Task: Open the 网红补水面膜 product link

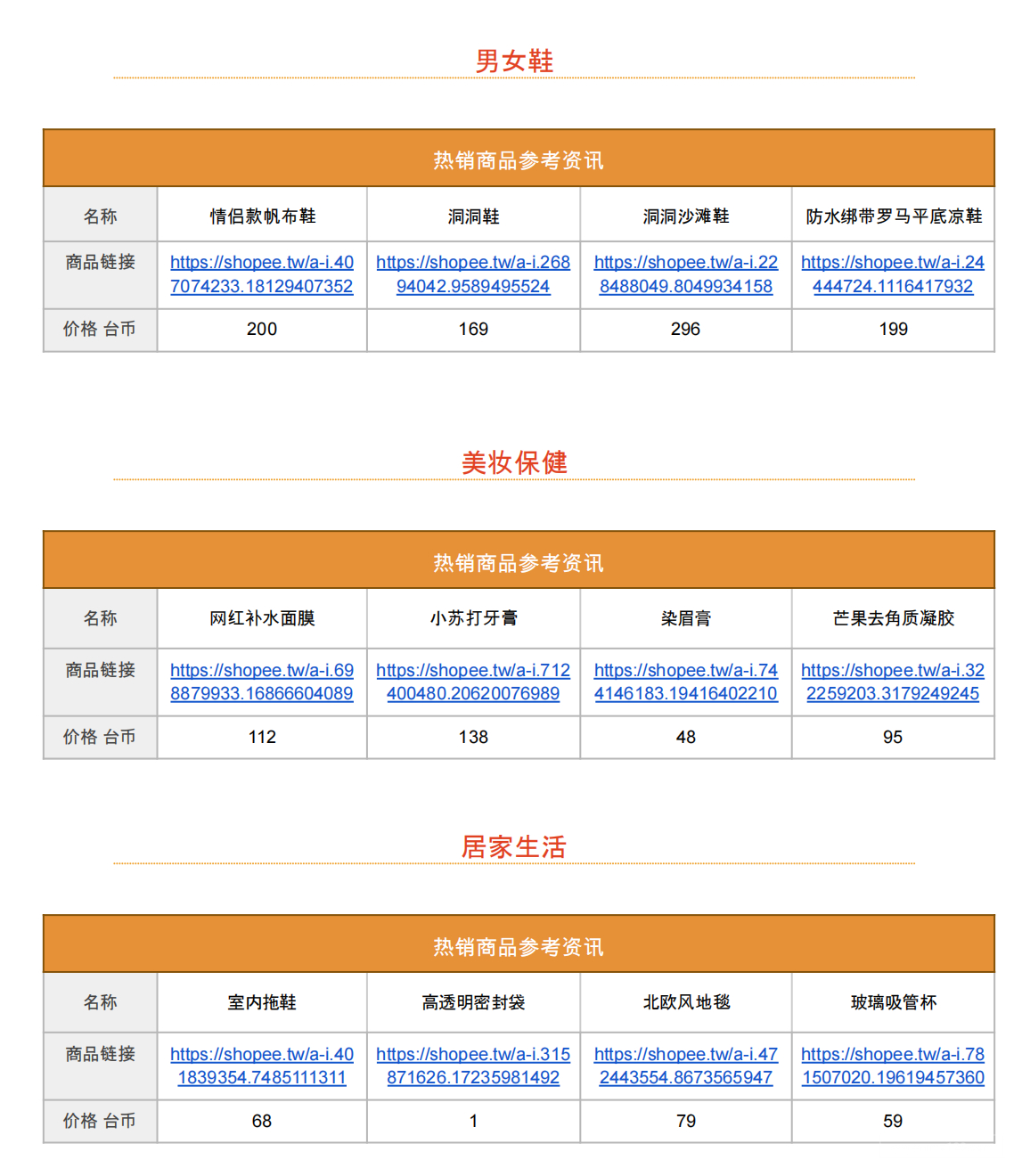Action: 261,681
